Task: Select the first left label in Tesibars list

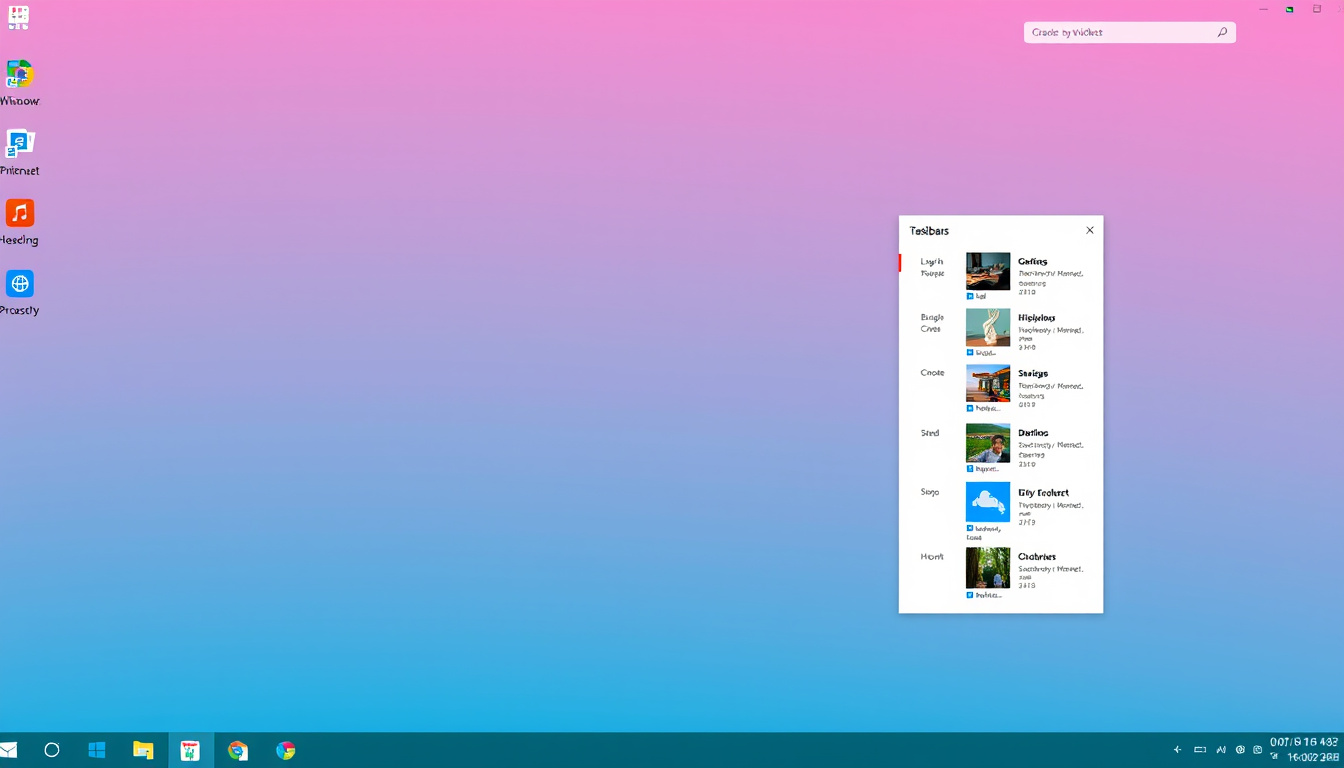Action: click(x=932, y=267)
